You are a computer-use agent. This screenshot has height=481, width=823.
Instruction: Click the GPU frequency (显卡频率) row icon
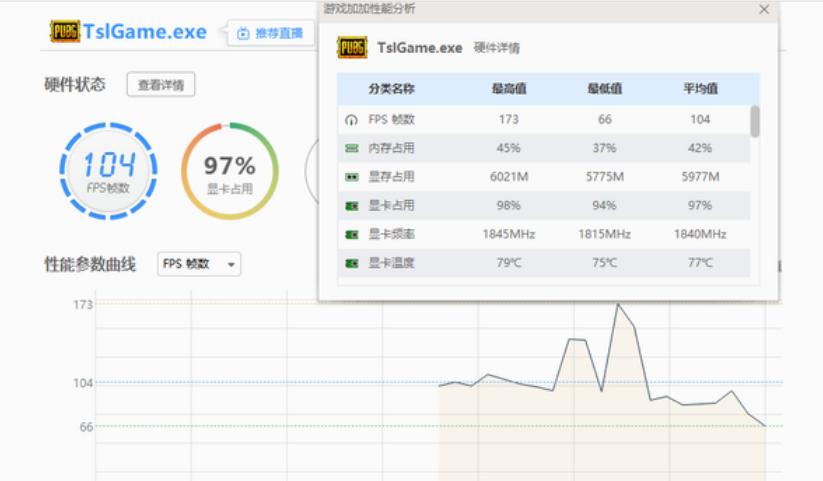(x=351, y=234)
